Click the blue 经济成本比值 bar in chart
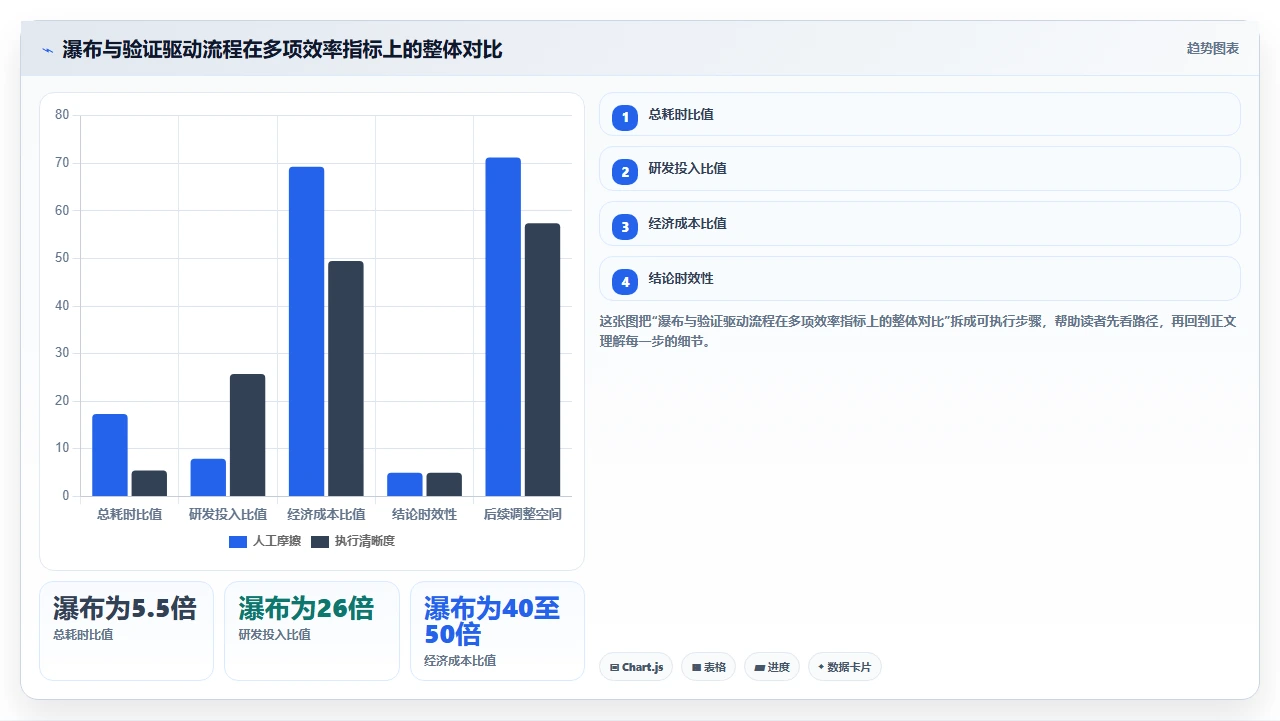The image size is (1280, 721). tap(307, 331)
